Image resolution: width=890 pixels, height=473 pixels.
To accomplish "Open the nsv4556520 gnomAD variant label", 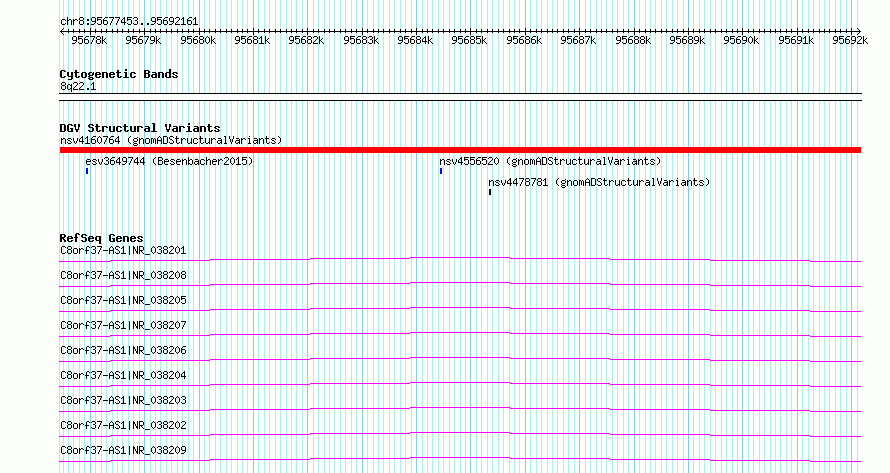I will click(x=550, y=161).
